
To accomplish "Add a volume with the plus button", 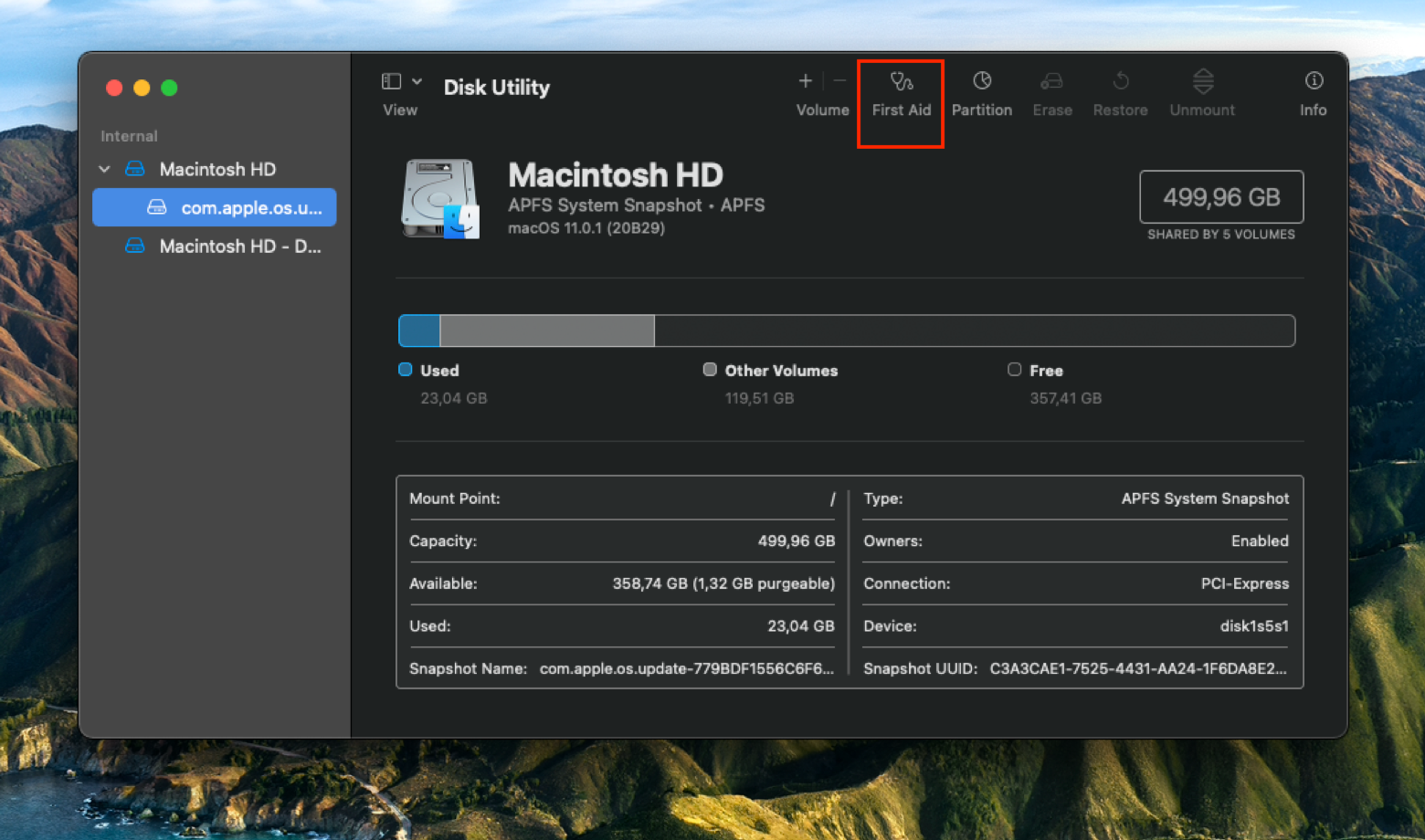I will pyautogui.click(x=805, y=81).
